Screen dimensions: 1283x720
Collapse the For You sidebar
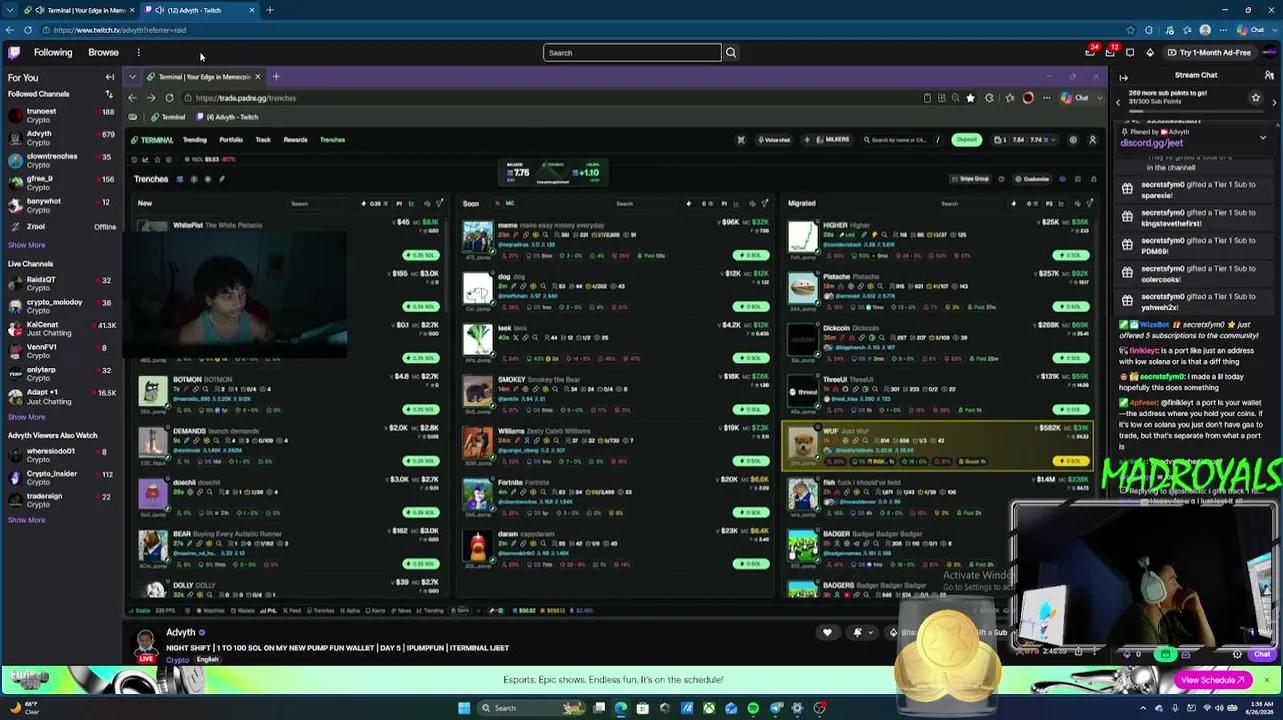tap(110, 77)
